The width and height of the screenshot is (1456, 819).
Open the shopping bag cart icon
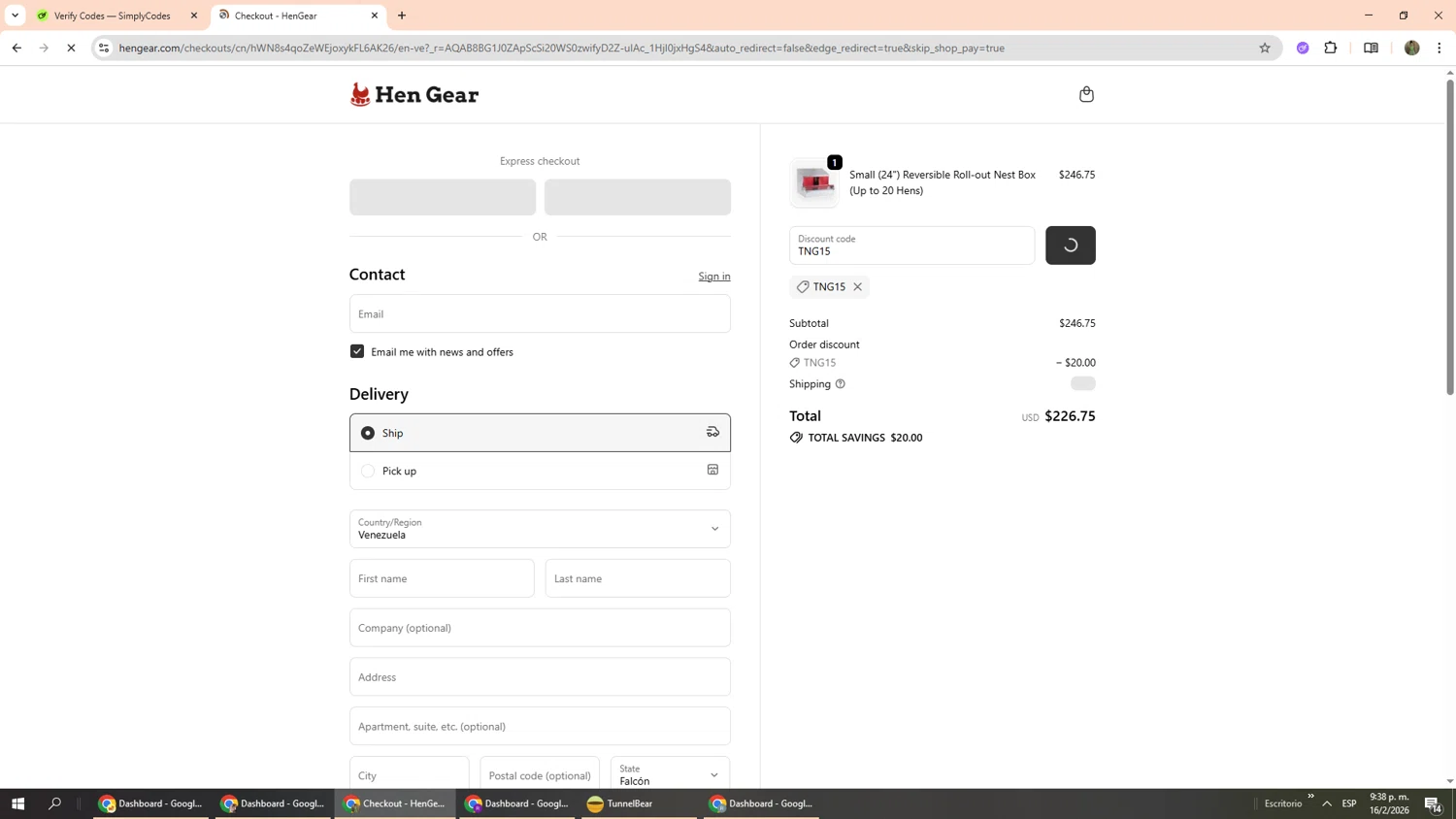coord(1086,94)
